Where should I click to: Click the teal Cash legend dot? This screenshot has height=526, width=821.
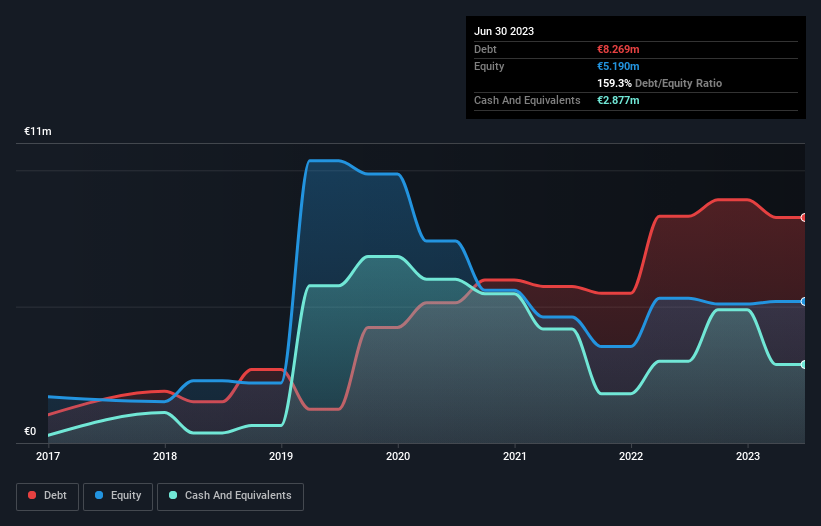click(x=173, y=495)
